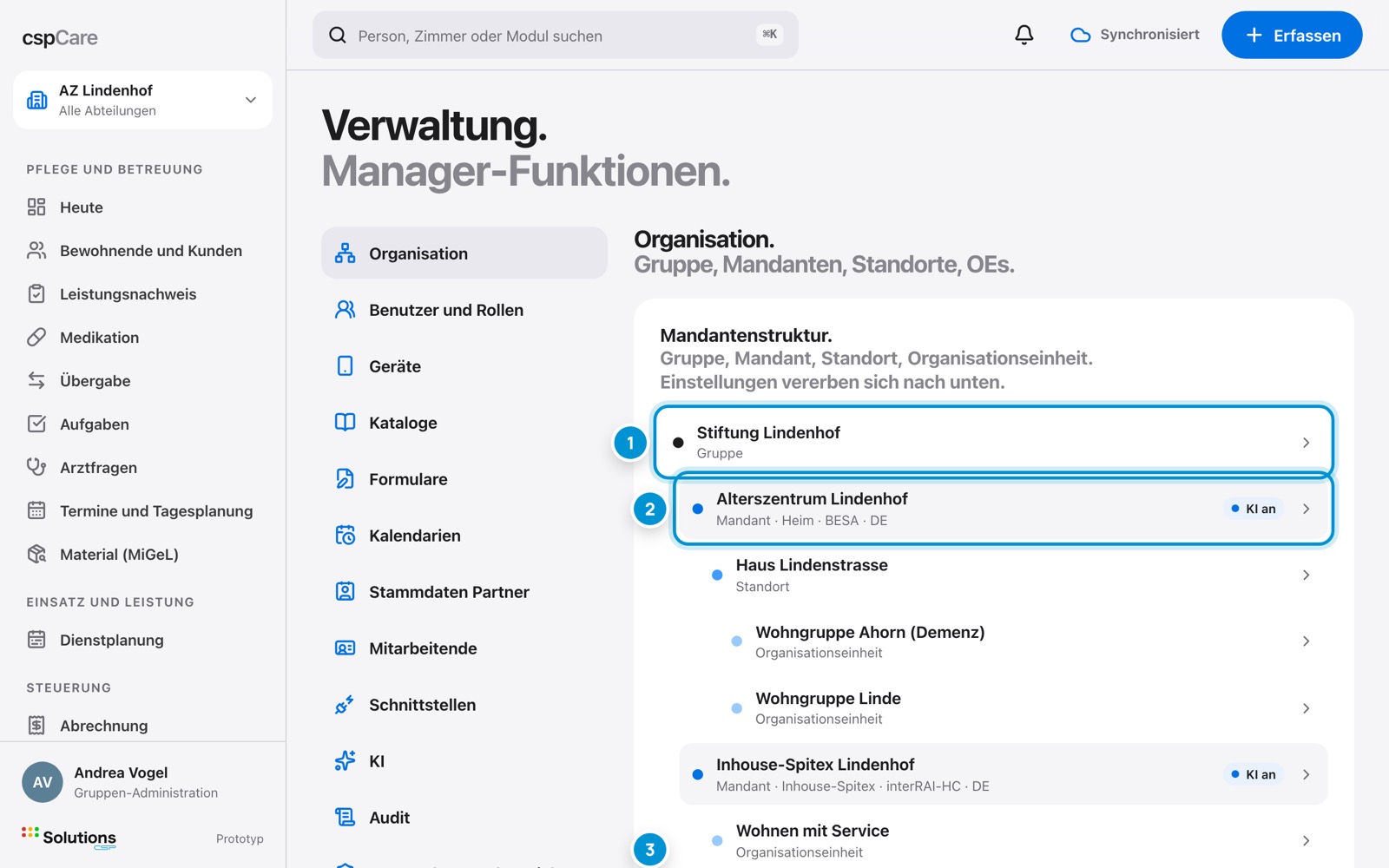Click the KI an badge on Alterszentrum Lindenhof
The height and width of the screenshot is (868, 1389).
click(1254, 509)
